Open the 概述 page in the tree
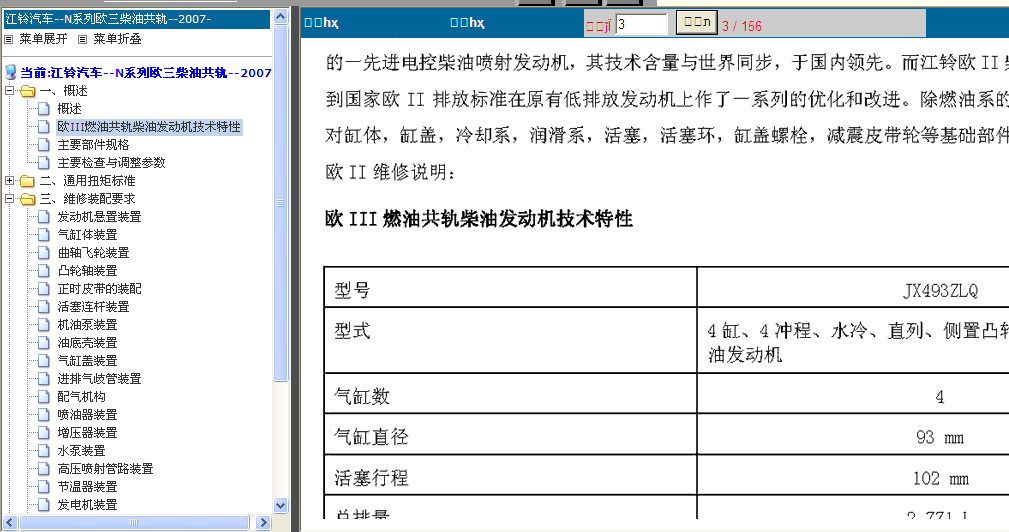The image size is (1009, 532). pos(69,109)
